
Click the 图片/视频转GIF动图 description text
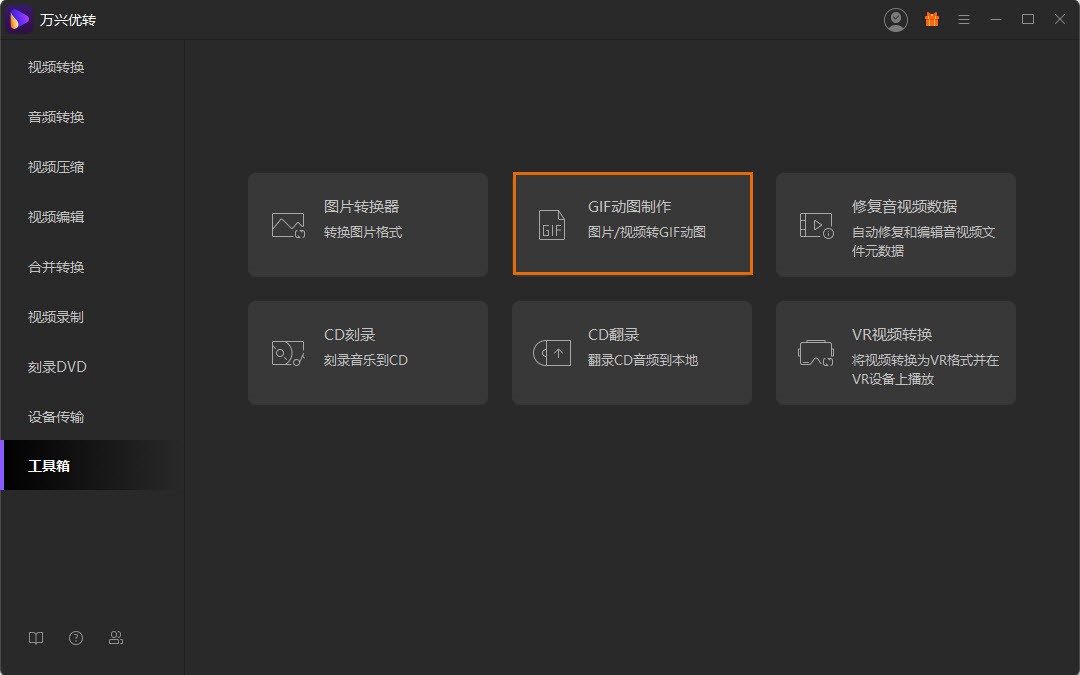pos(647,232)
